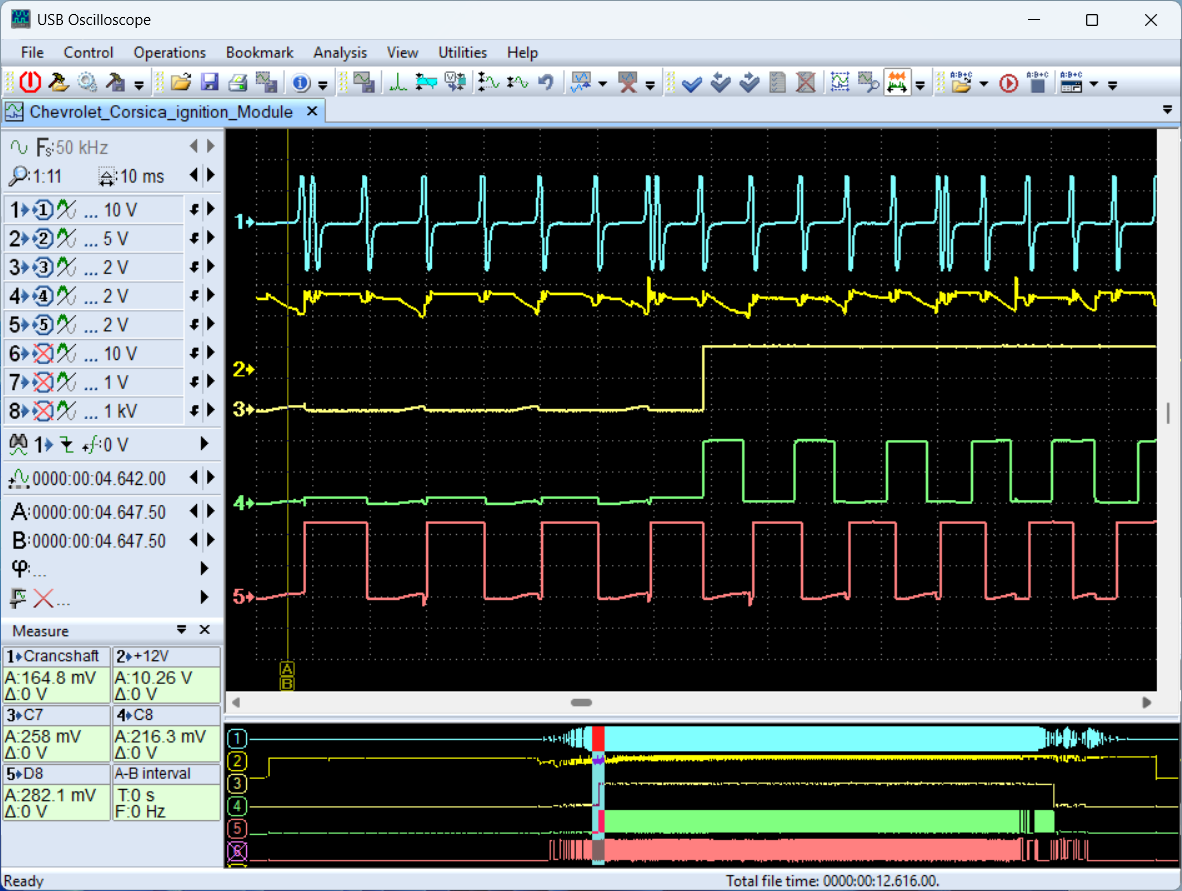This screenshot has width=1182, height=891.
Task: Click the gear settings toolbar icon
Action: pyautogui.click(x=87, y=82)
